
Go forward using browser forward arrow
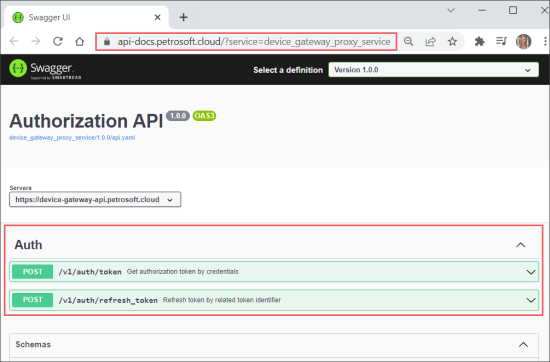(x=36, y=41)
